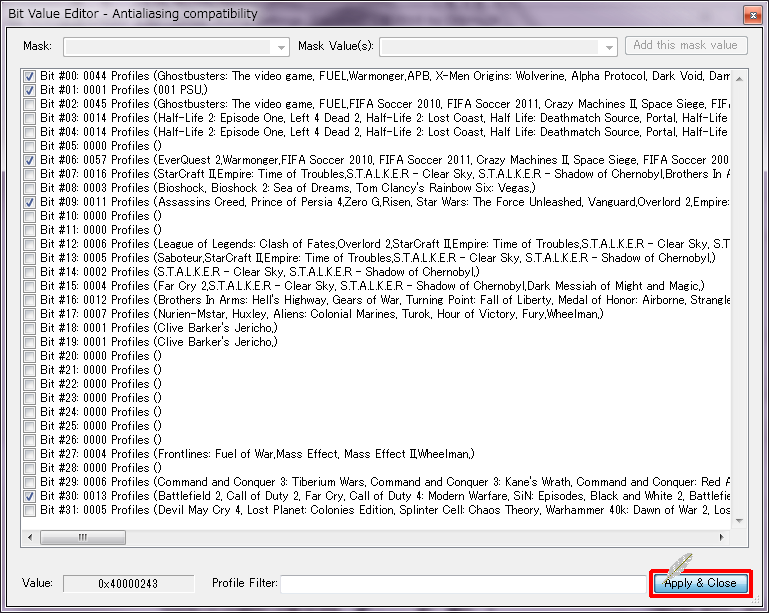Uncheck the Bit #06 EverQuest 2 checkbox

(x=29, y=160)
